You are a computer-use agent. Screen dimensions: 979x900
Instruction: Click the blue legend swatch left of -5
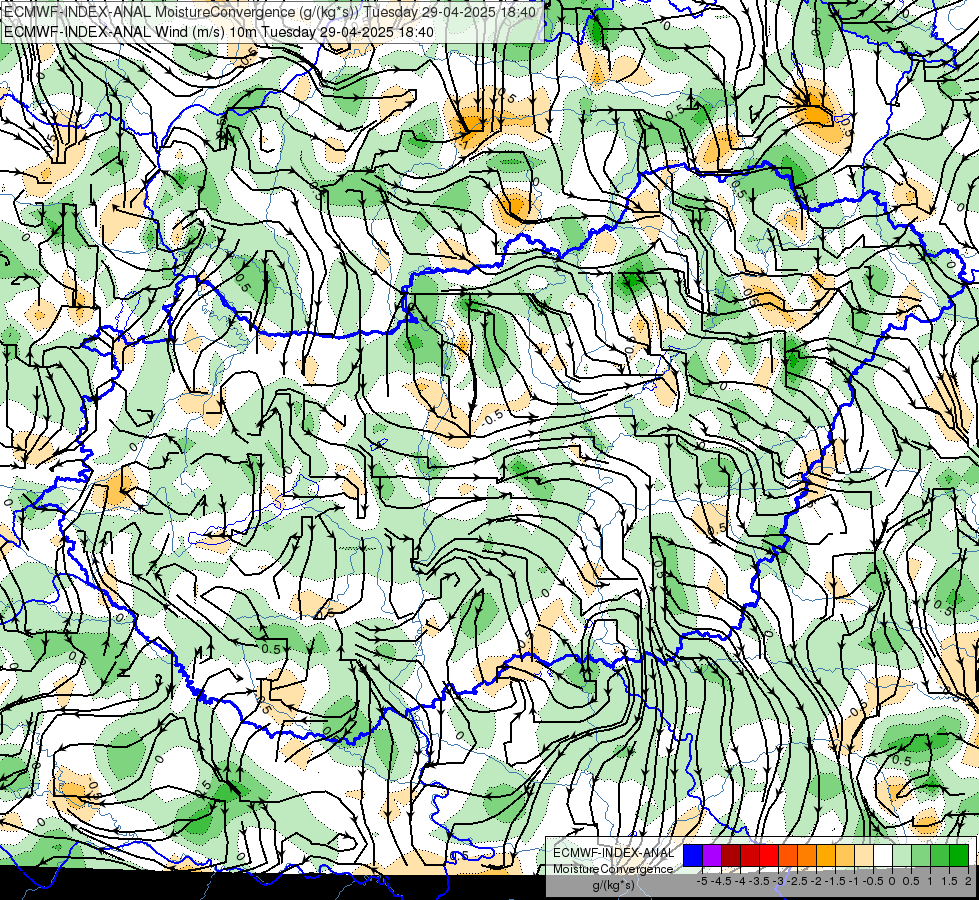693,855
